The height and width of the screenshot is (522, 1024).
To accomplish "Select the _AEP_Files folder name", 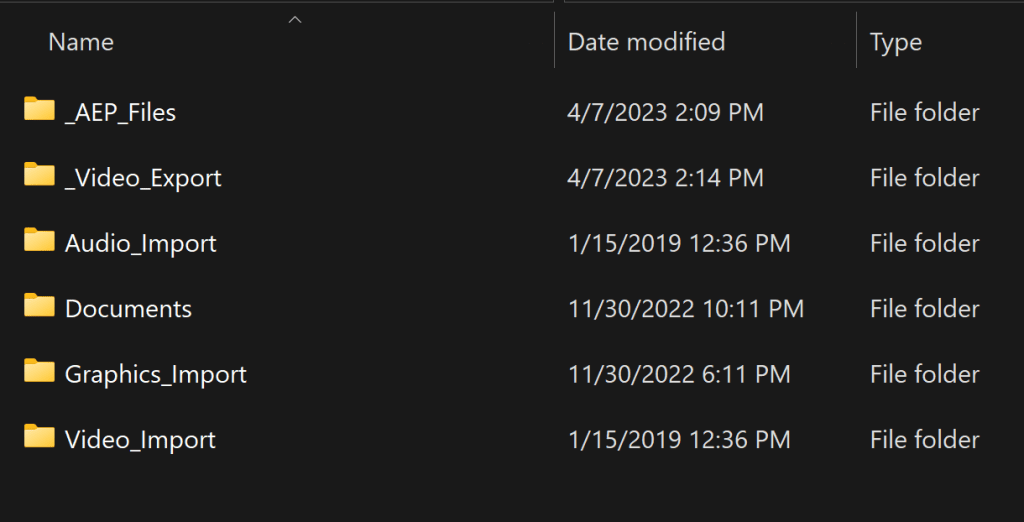I will click(120, 113).
